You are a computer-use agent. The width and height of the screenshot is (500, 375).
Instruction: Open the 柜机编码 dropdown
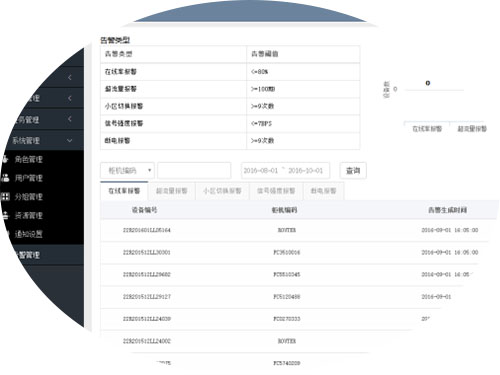coord(127,171)
